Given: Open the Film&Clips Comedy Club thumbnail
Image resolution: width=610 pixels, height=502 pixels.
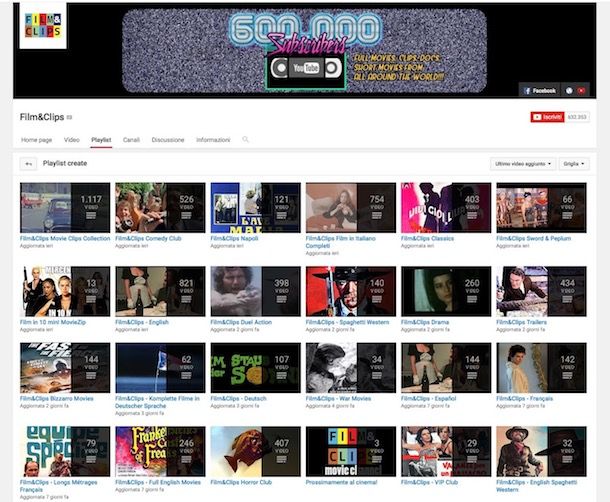Looking at the screenshot, I should tap(160, 208).
